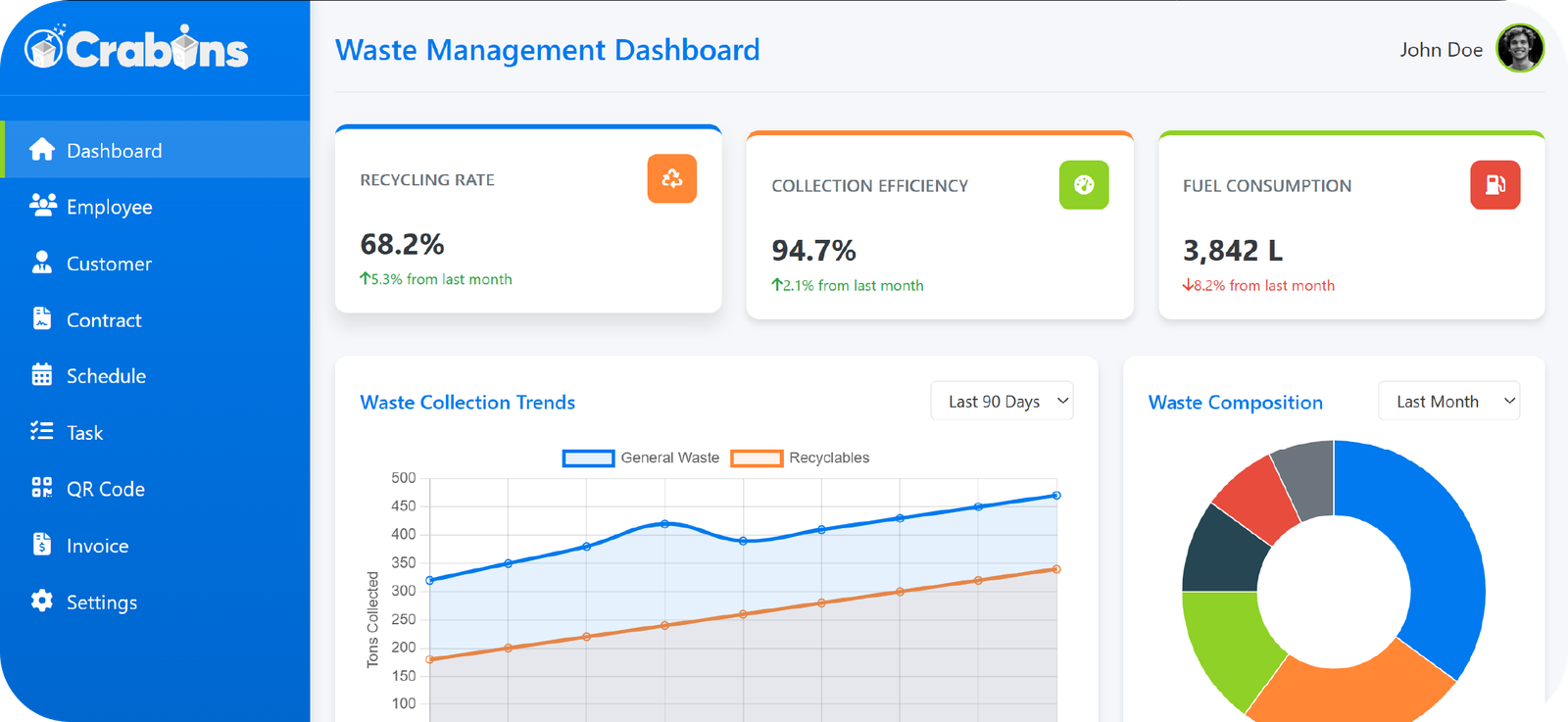Click the Schedule calendar icon in sidebar
1568x722 pixels.
tap(42, 375)
